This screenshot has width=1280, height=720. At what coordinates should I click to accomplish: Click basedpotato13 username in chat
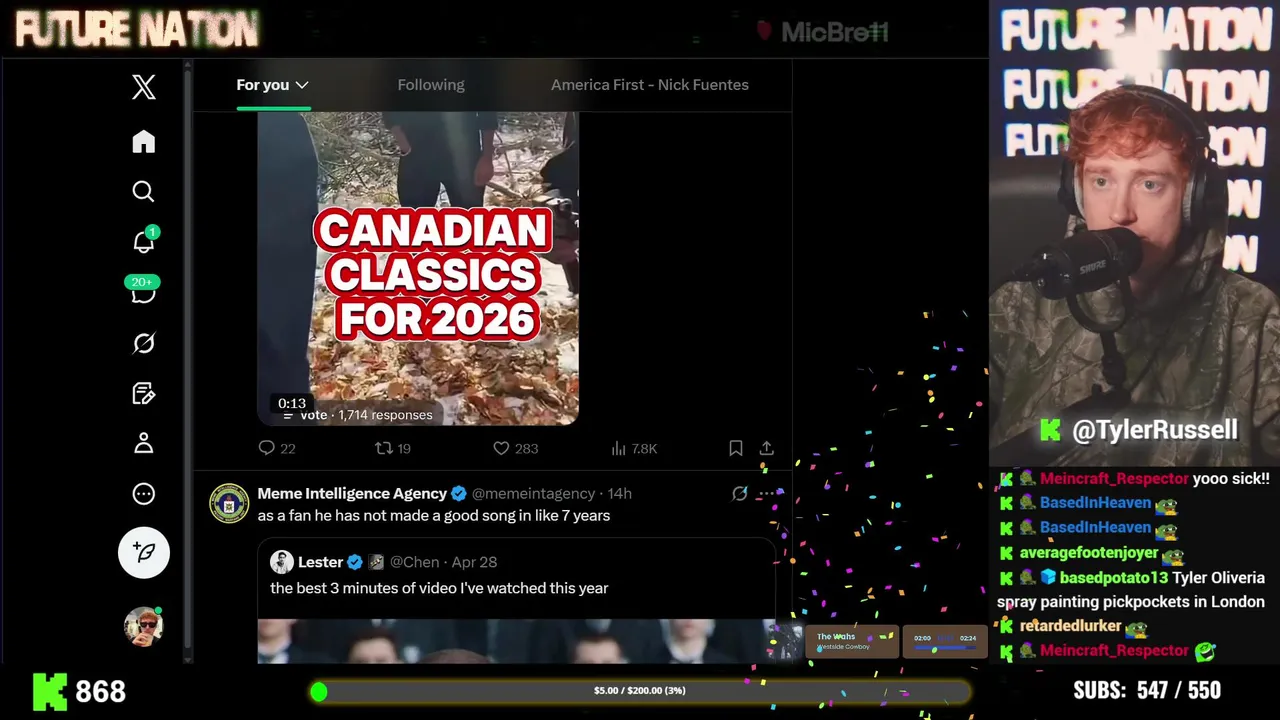click(1114, 578)
